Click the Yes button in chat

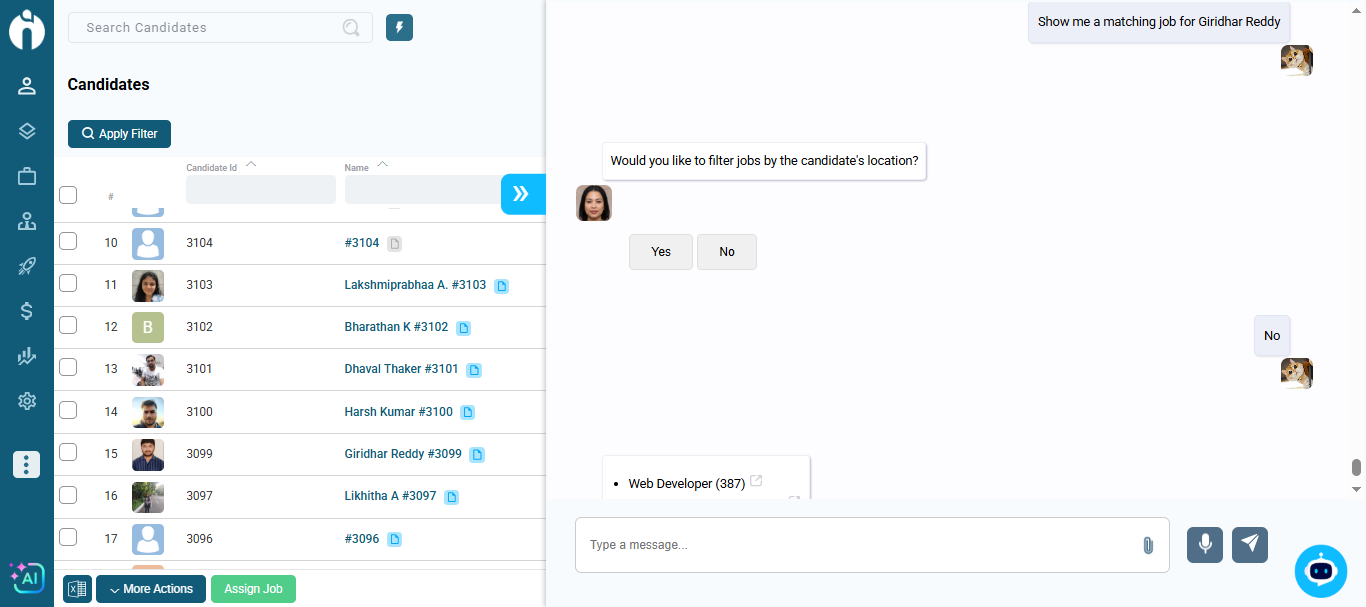(660, 252)
